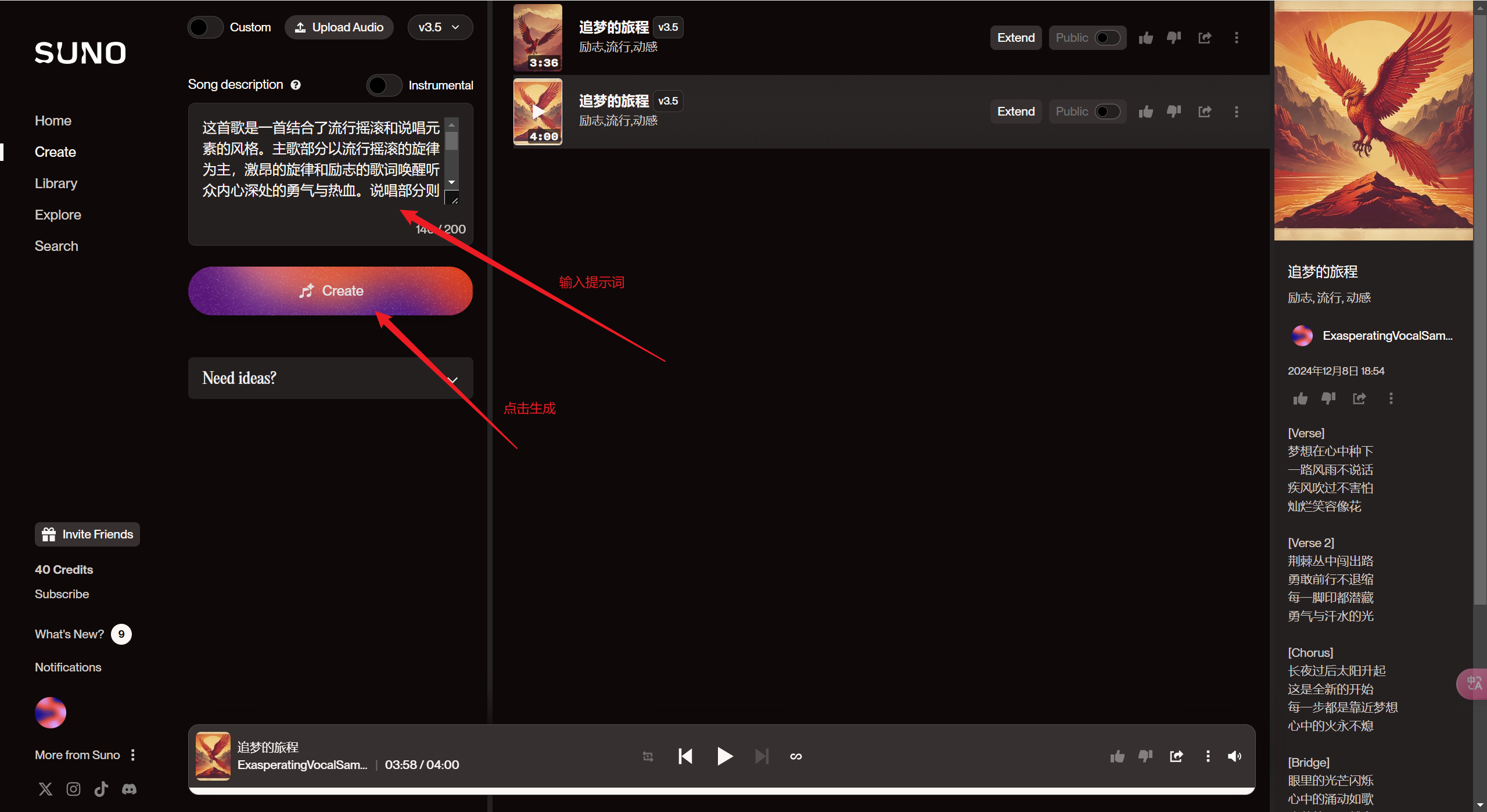Click Extend on the 4:00 song

[1015, 111]
